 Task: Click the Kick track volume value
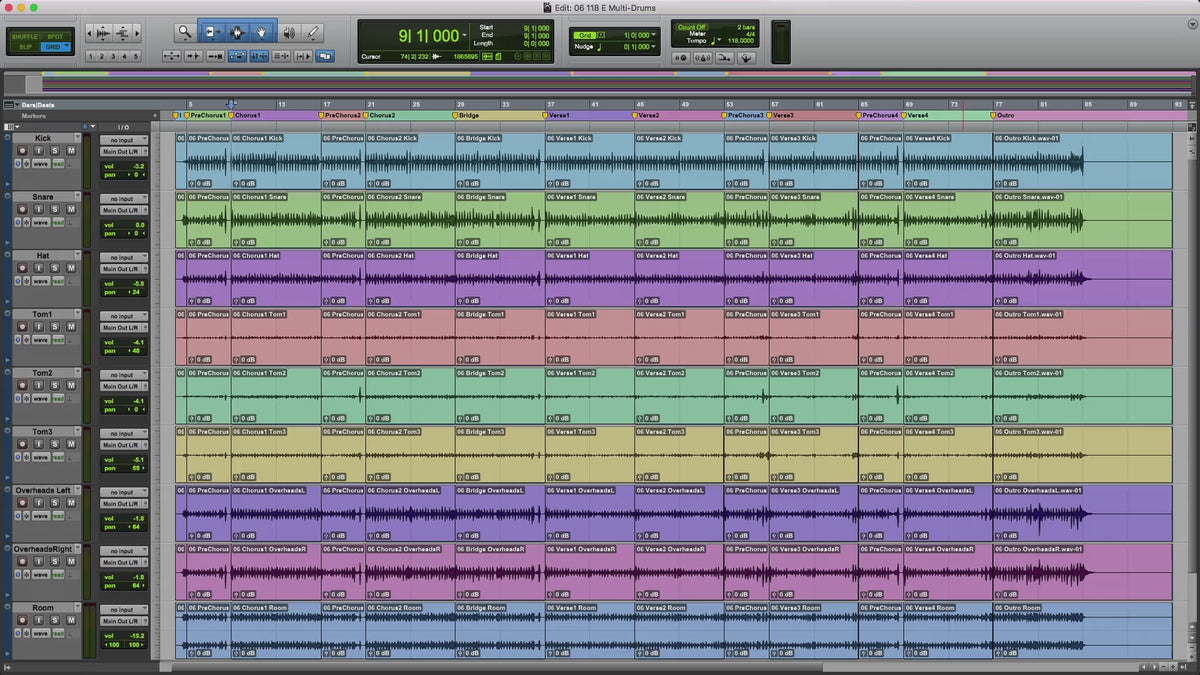coord(138,166)
